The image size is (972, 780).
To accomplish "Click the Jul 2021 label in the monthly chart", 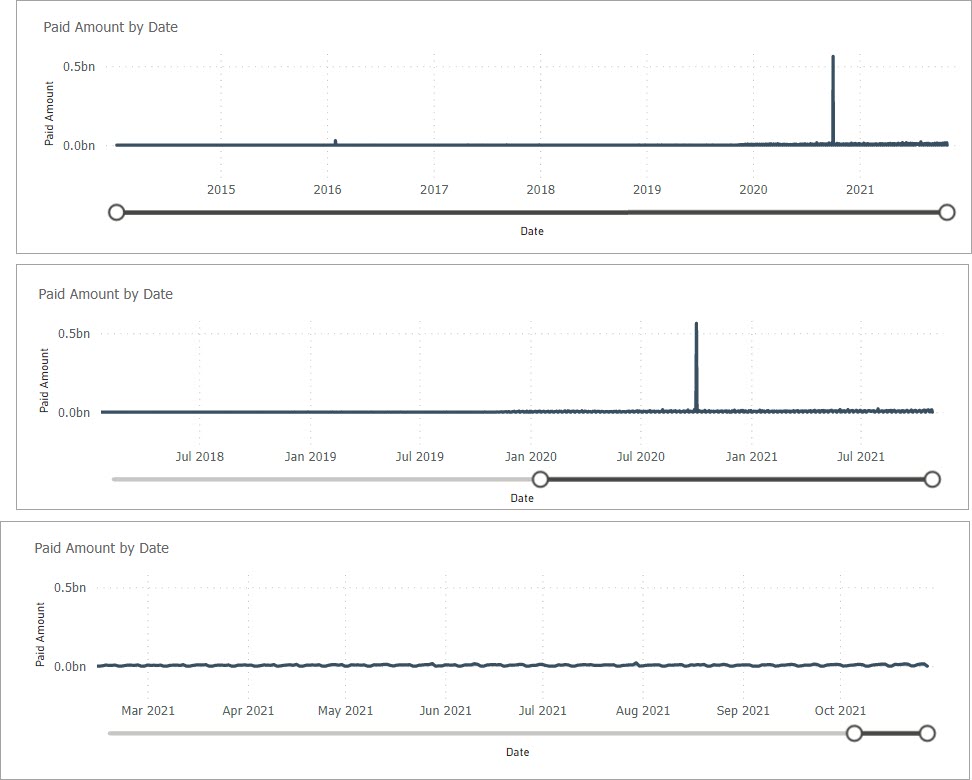I will (542, 711).
